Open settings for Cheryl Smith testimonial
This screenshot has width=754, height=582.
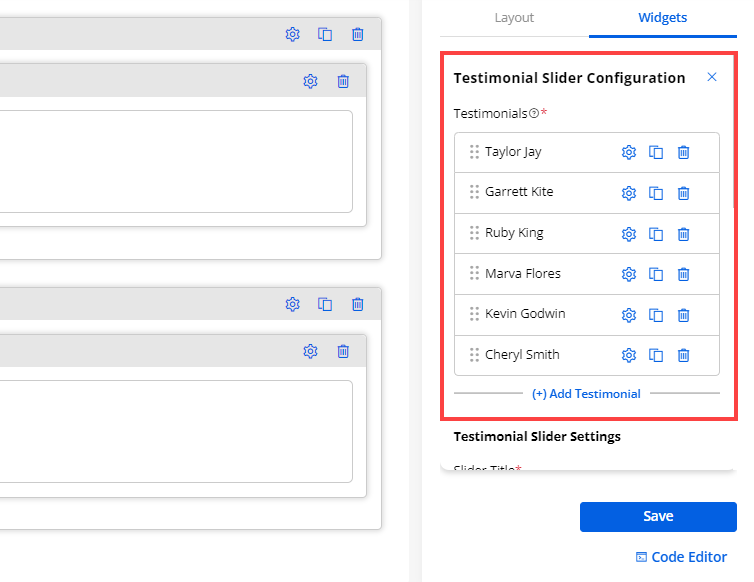pos(629,355)
